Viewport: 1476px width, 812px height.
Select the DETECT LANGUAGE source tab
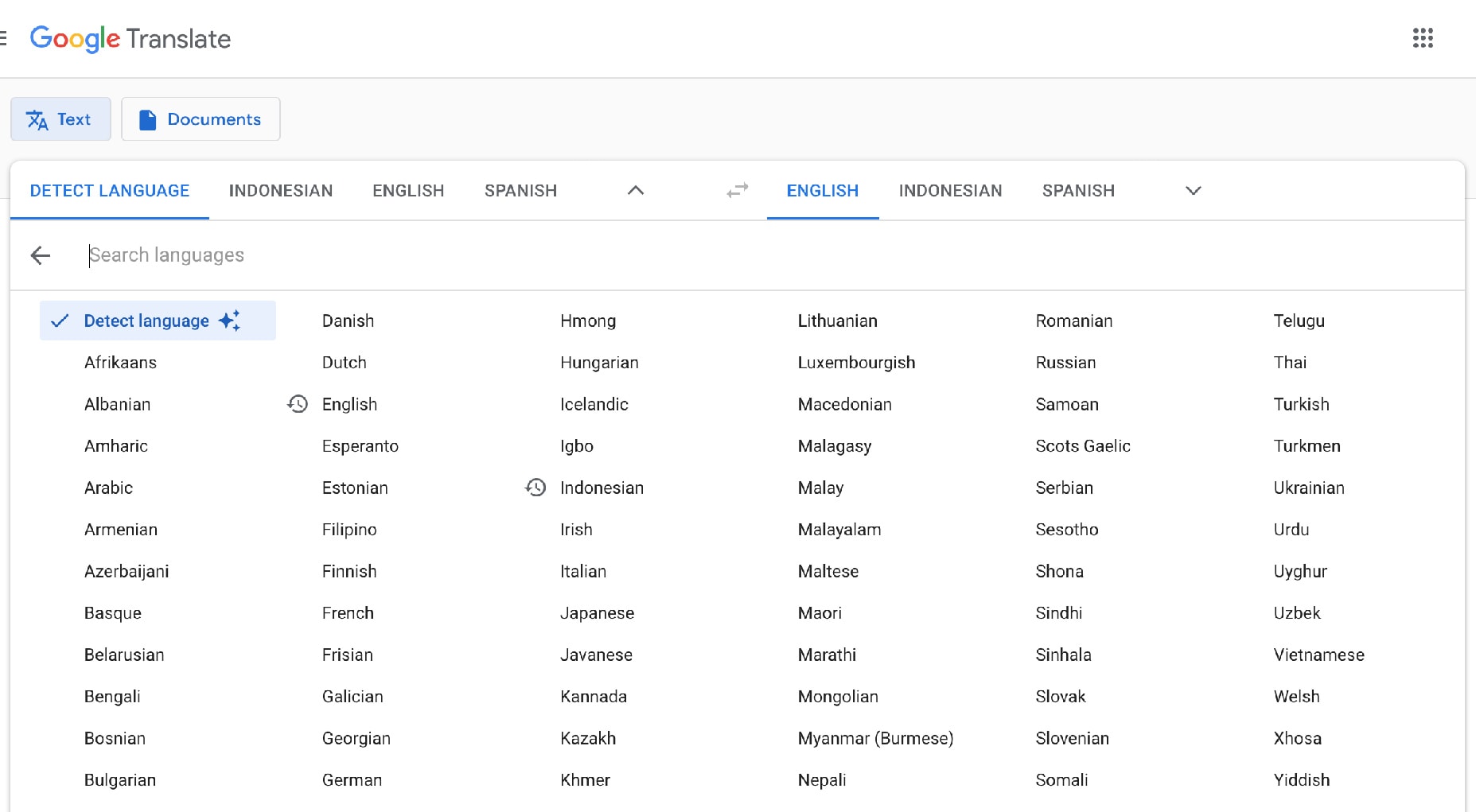pos(110,191)
